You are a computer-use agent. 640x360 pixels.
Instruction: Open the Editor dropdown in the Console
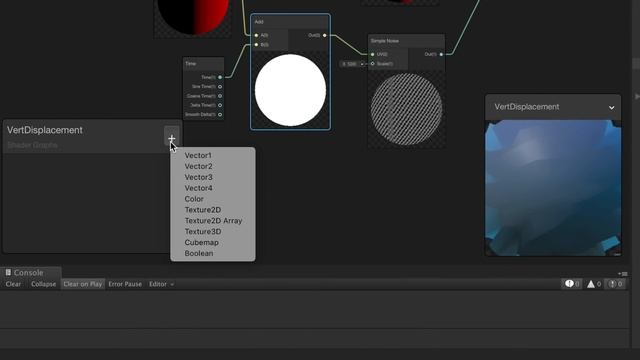[x=161, y=284]
